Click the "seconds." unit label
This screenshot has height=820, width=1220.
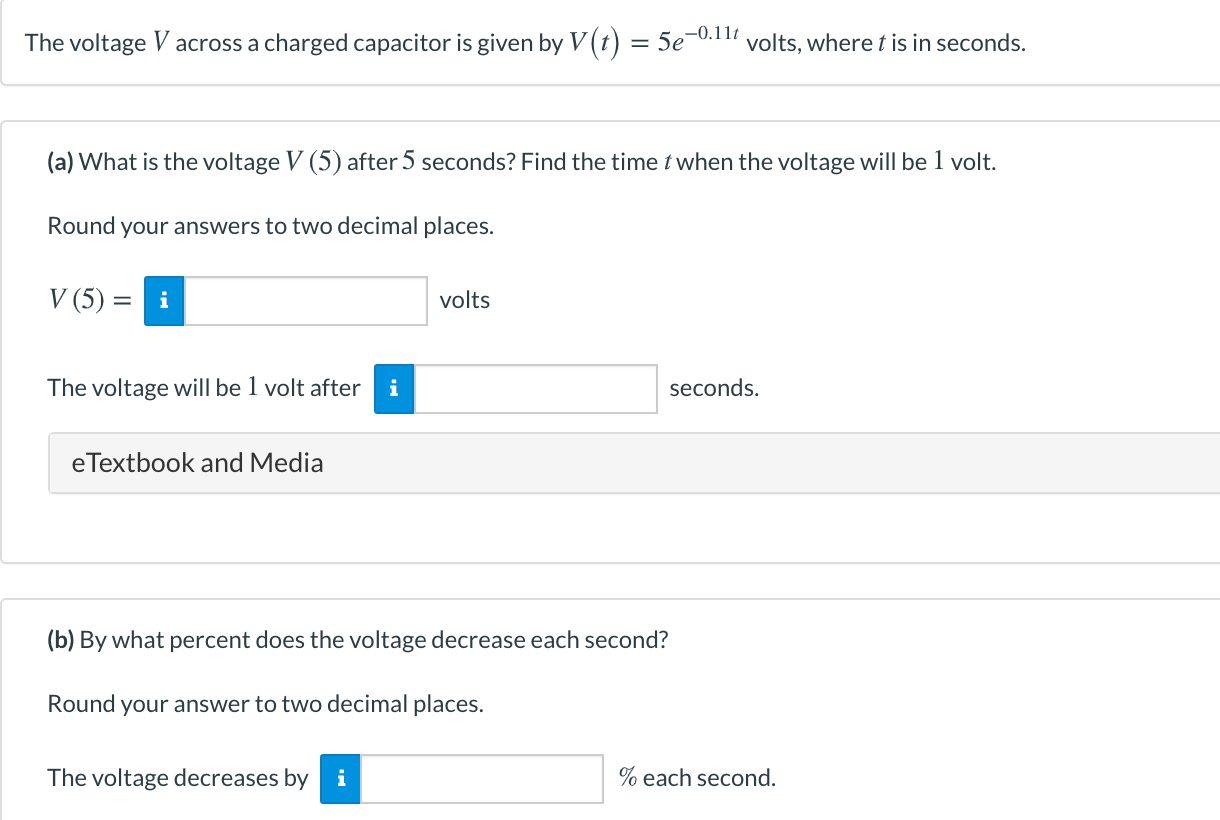coord(714,388)
